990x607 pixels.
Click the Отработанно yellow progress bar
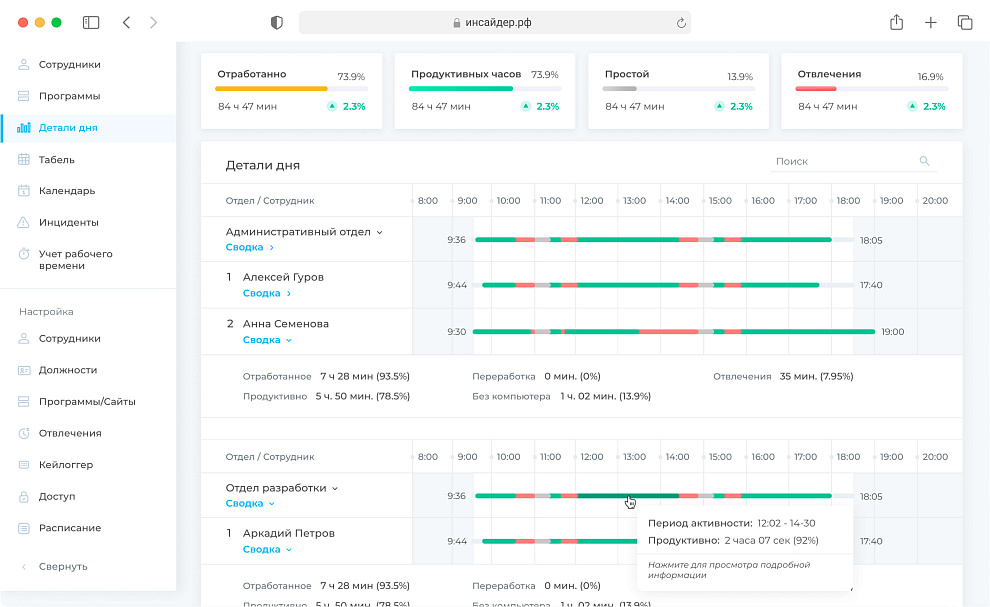point(272,89)
